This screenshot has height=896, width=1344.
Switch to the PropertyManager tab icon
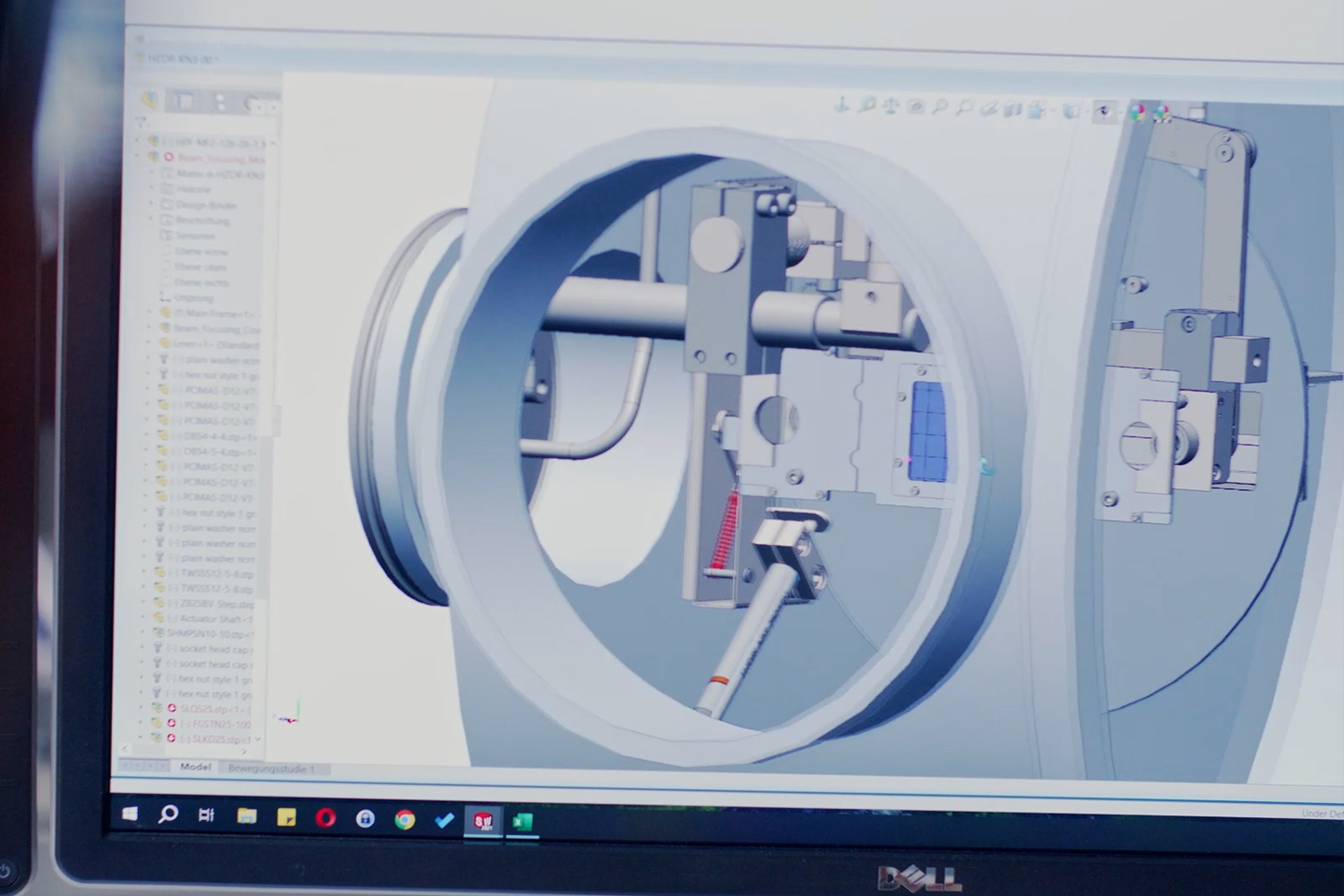click(185, 101)
